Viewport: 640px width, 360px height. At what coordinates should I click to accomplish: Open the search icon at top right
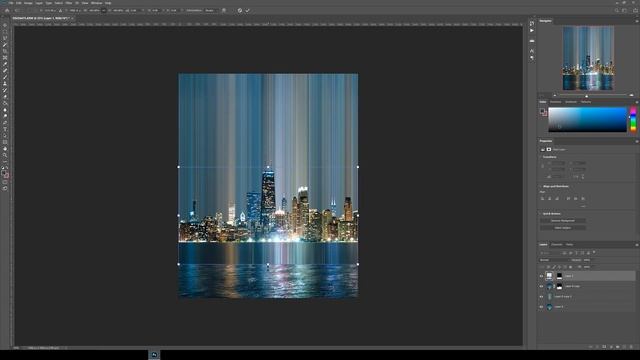(x=617, y=11)
